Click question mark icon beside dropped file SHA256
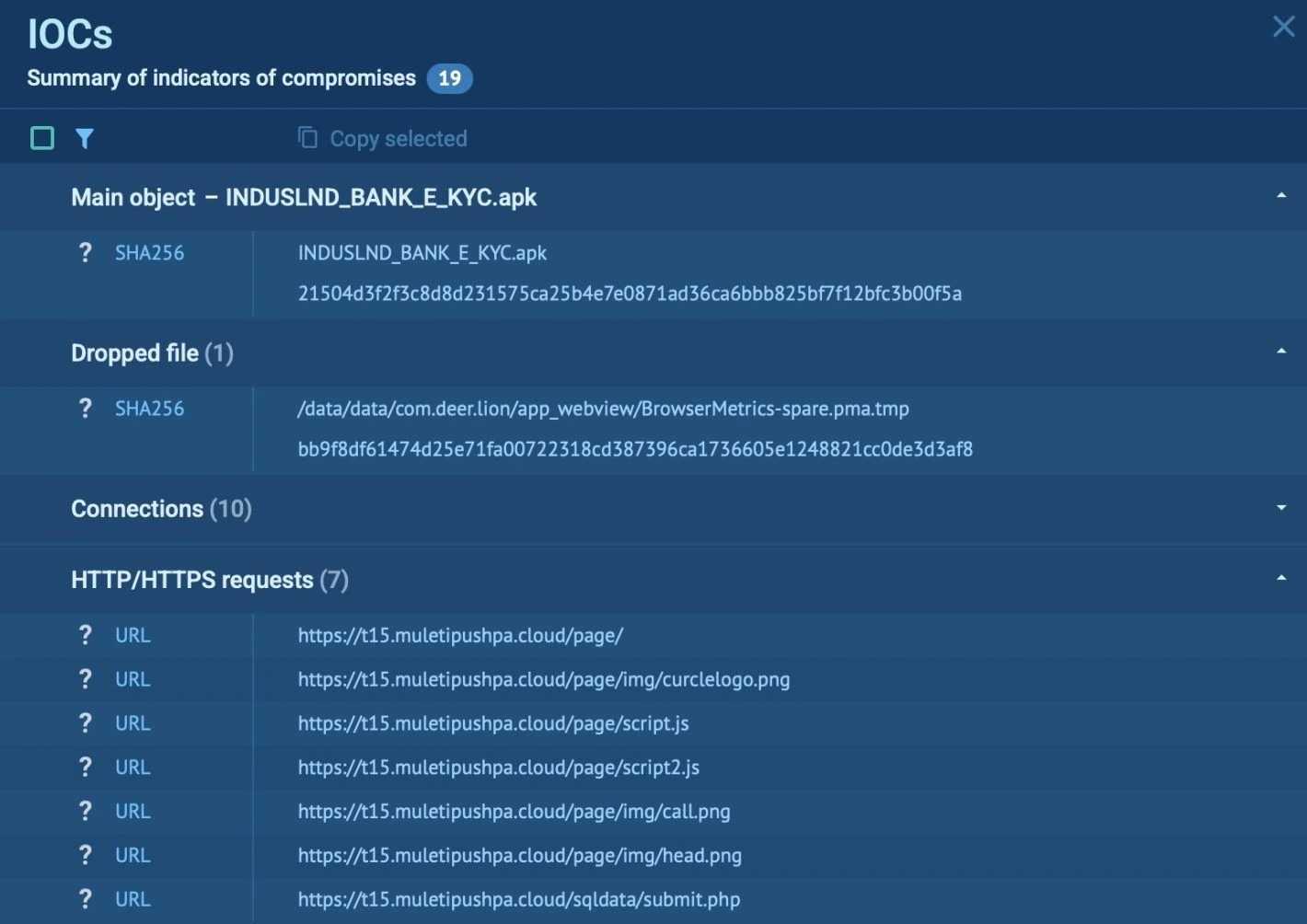Viewport: 1307px width, 924px height. (x=86, y=408)
